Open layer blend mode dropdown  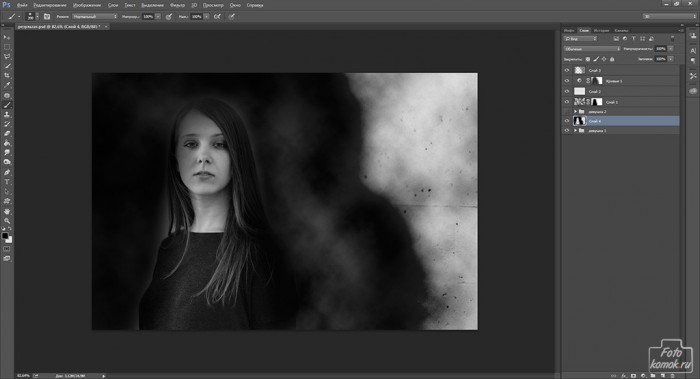(x=592, y=49)
